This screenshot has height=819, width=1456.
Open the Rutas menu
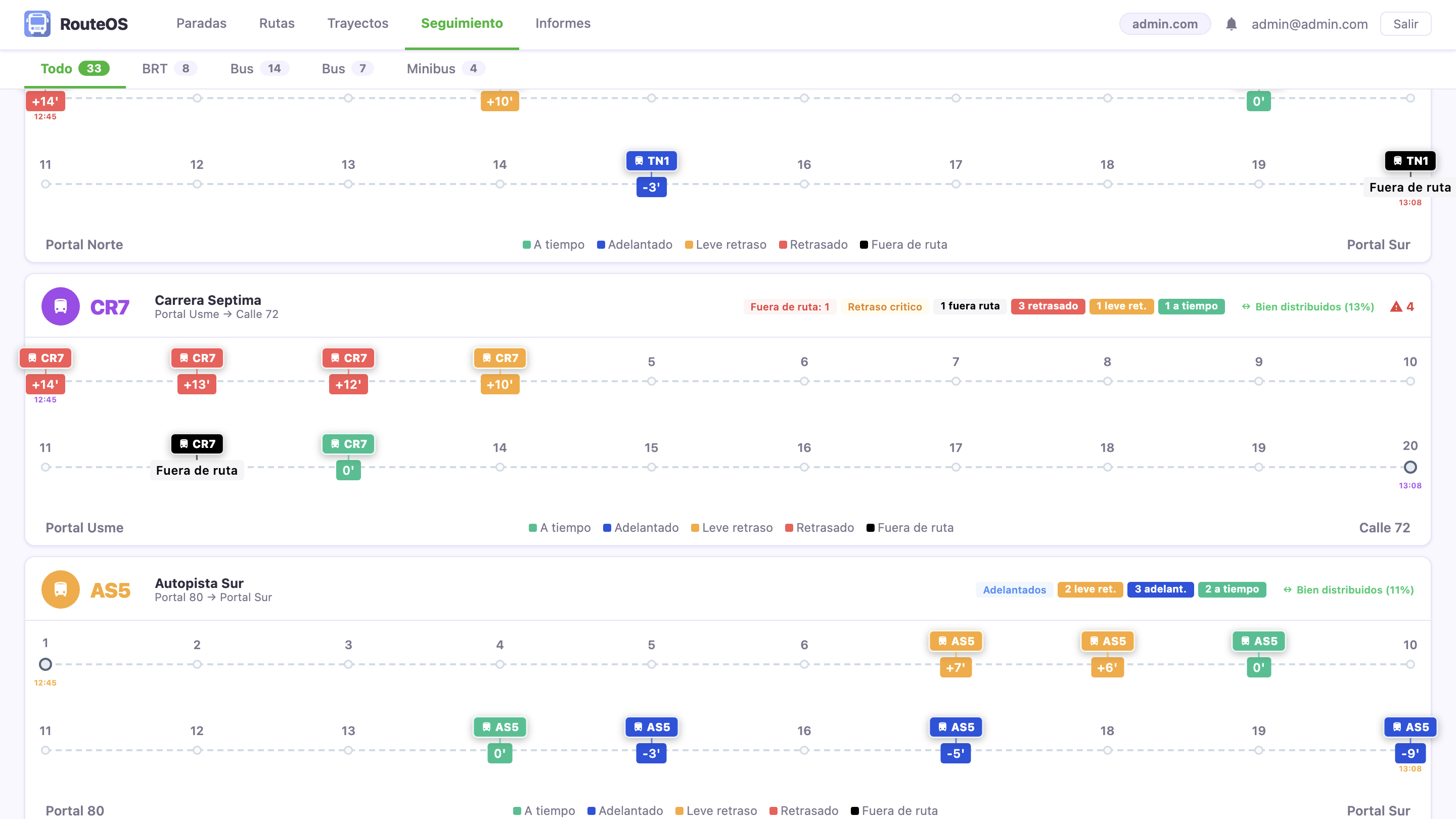tap(277, 23)
